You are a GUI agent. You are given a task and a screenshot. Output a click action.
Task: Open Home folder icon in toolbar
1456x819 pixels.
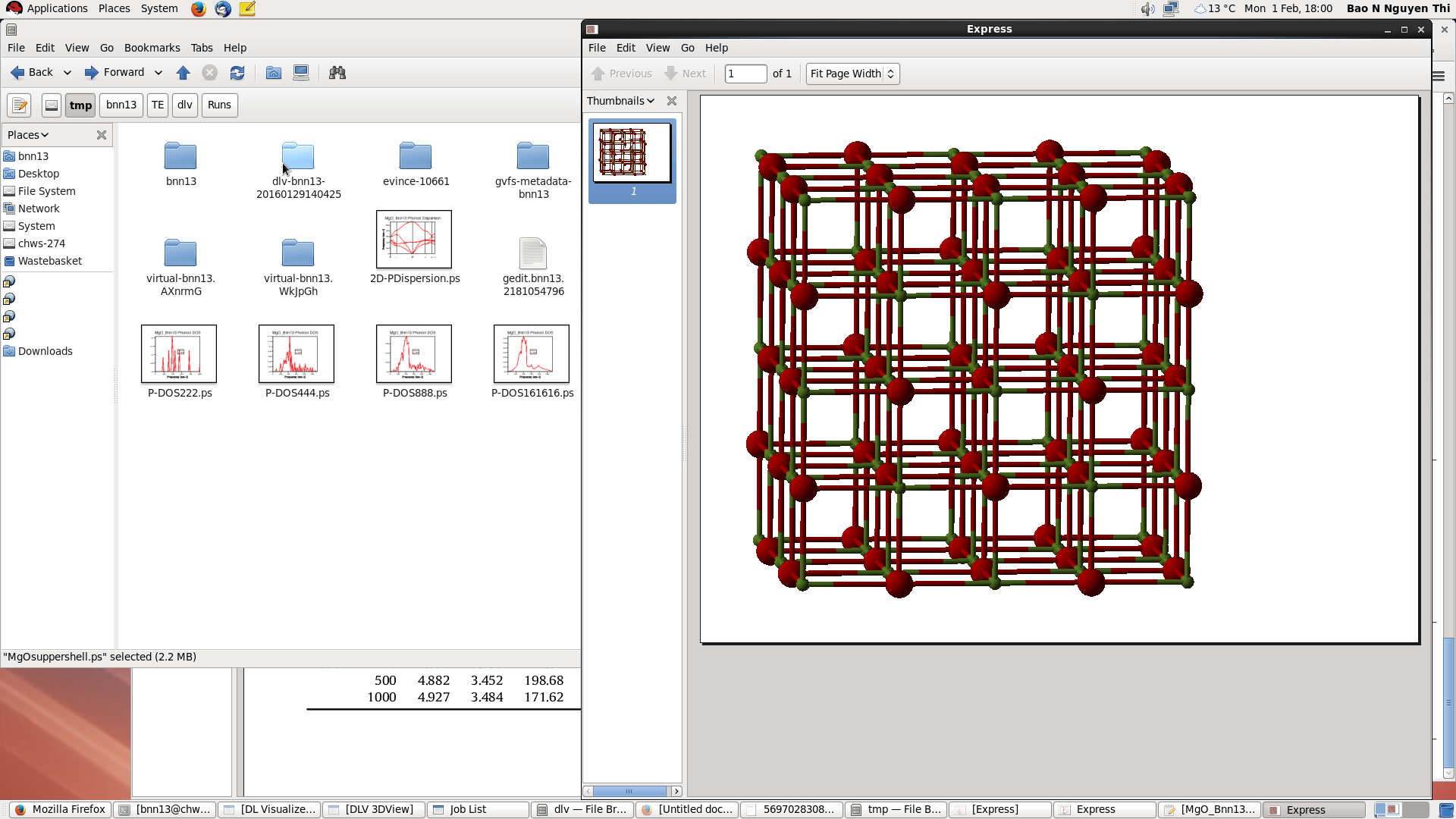tap(274, 73)
